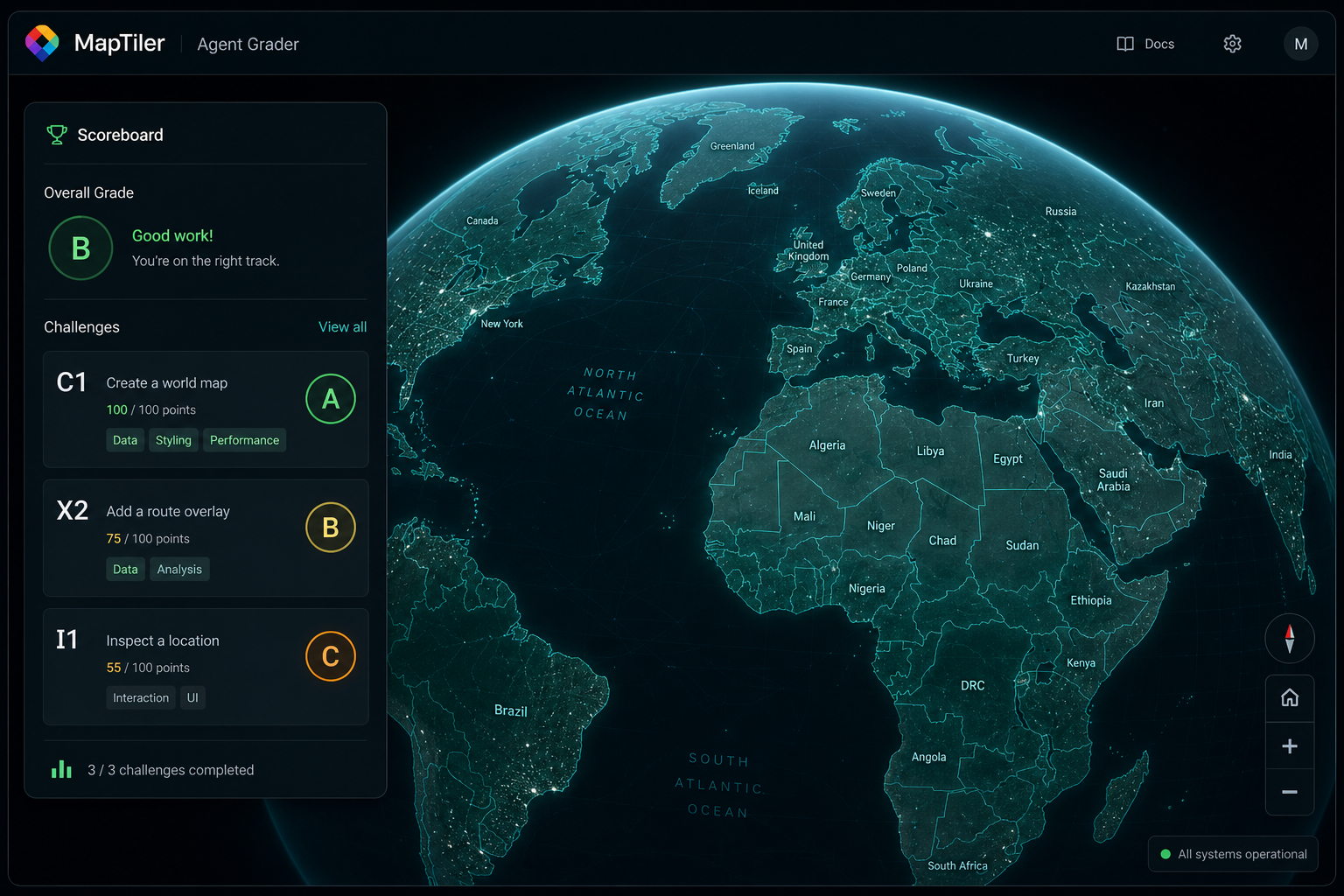Viewport: 1344px width, 896px height.
Task: Click the green status dot indicator
Action: point(1165,854)
